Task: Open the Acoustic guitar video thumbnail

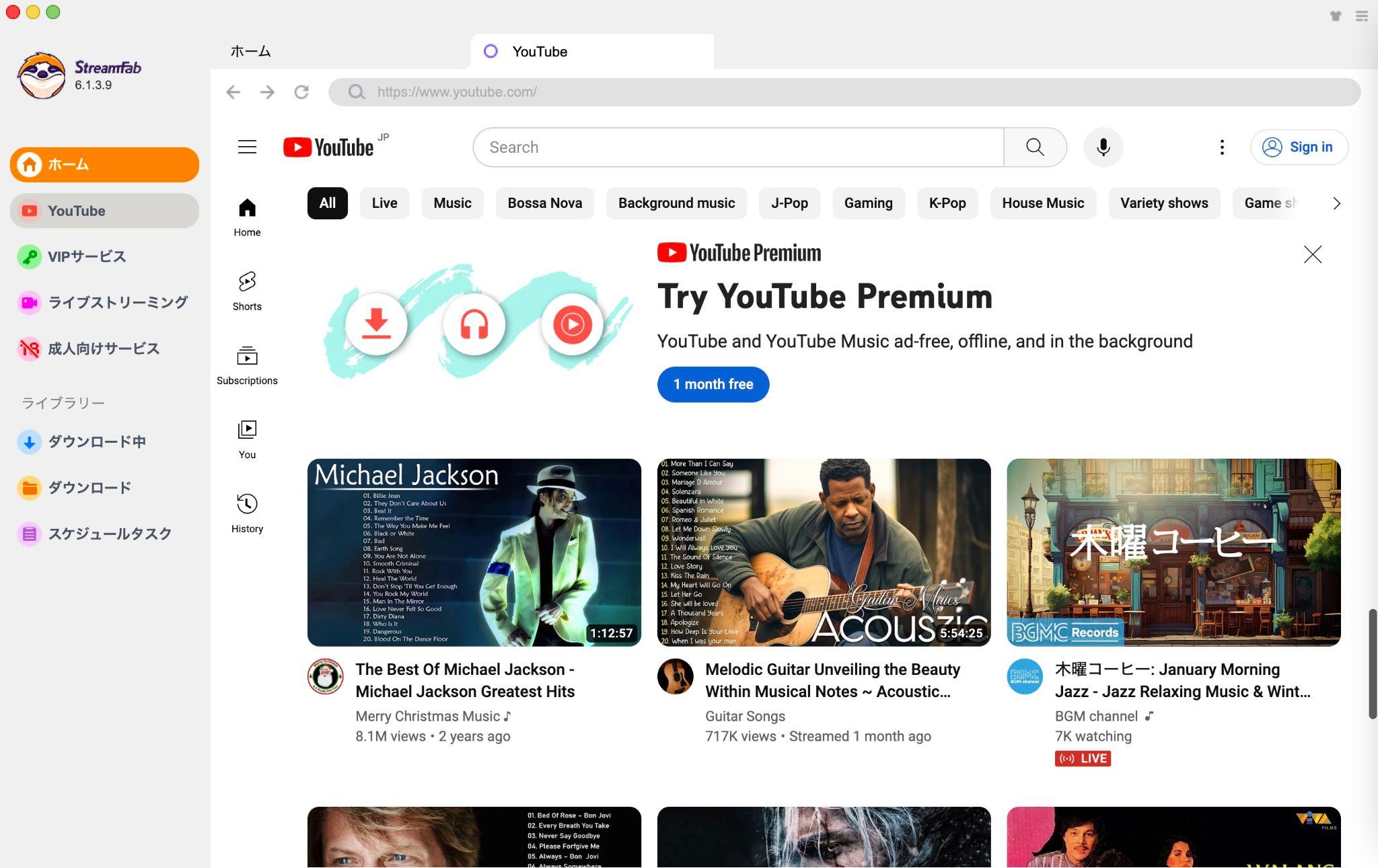Action: tap(824, 552)
